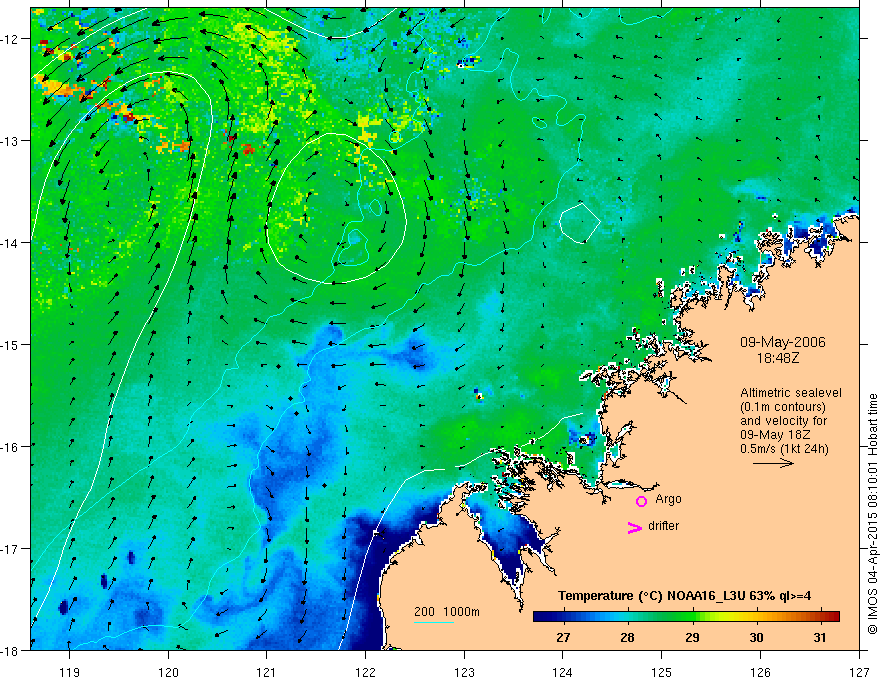Click longitude axis label 126
This screenshot has width=880, height=680.
tap(760, 672)
